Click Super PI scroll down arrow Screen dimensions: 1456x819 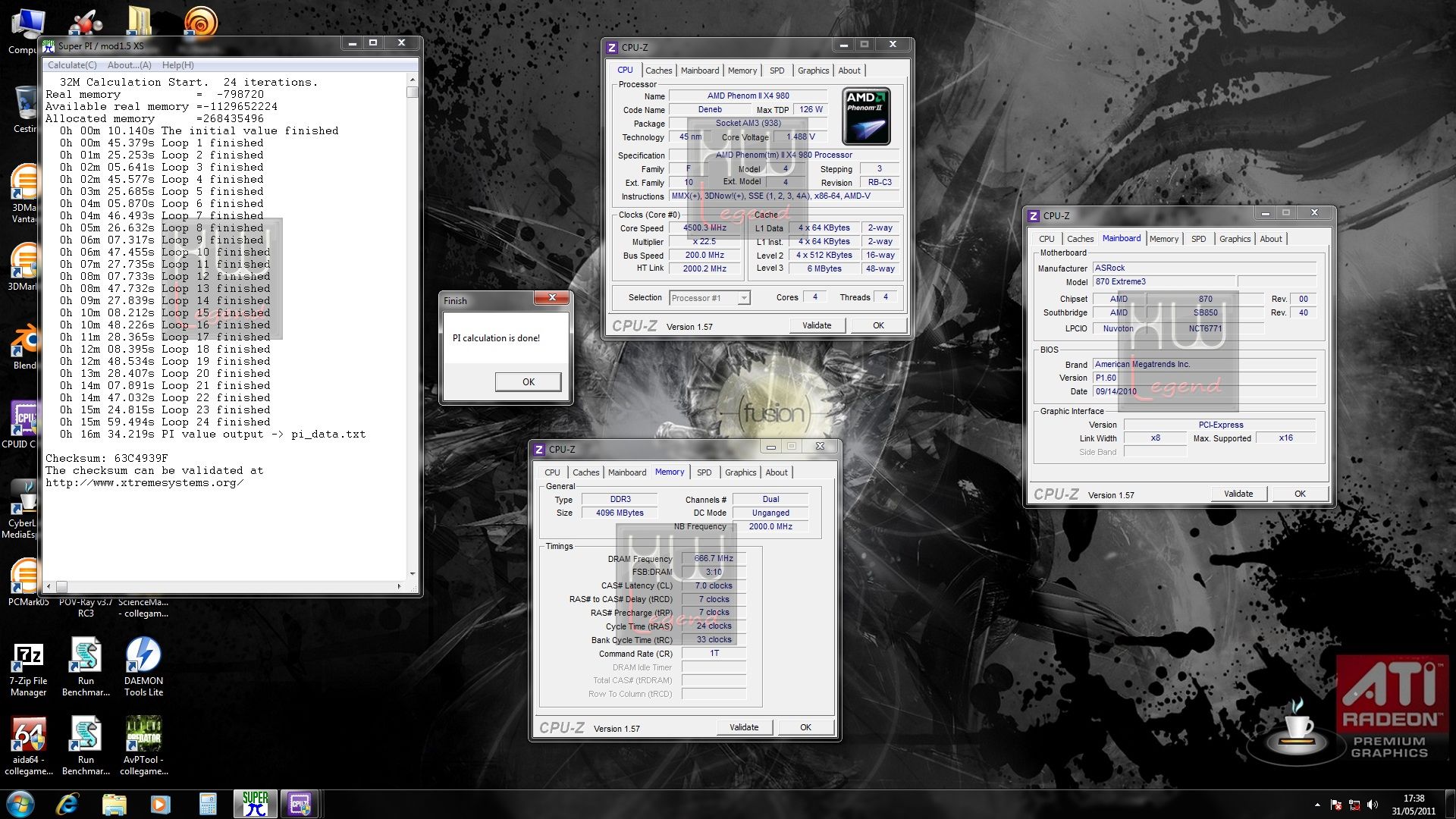(x=413, y=574)
